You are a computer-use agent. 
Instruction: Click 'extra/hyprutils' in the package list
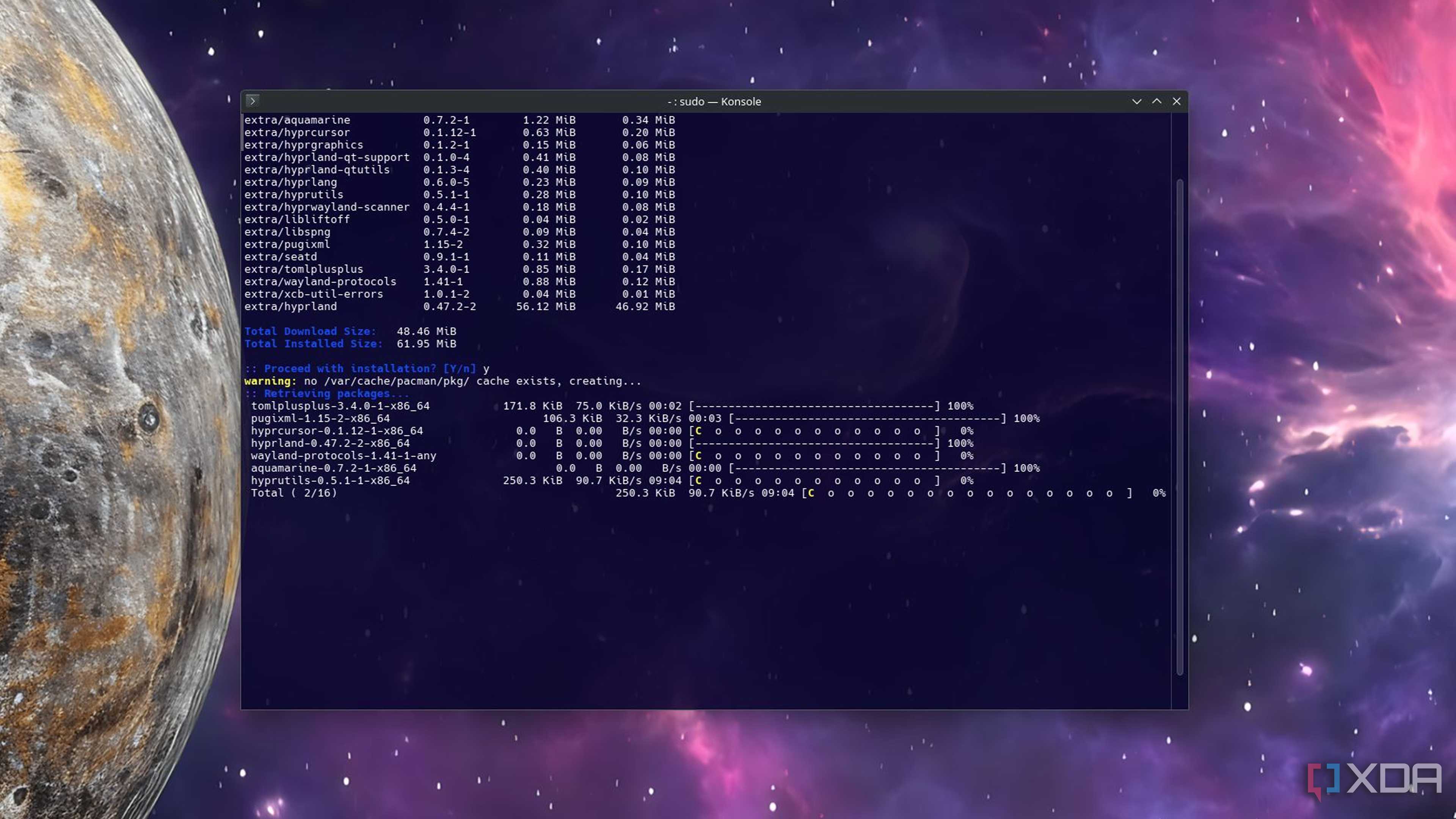[294, 195]
